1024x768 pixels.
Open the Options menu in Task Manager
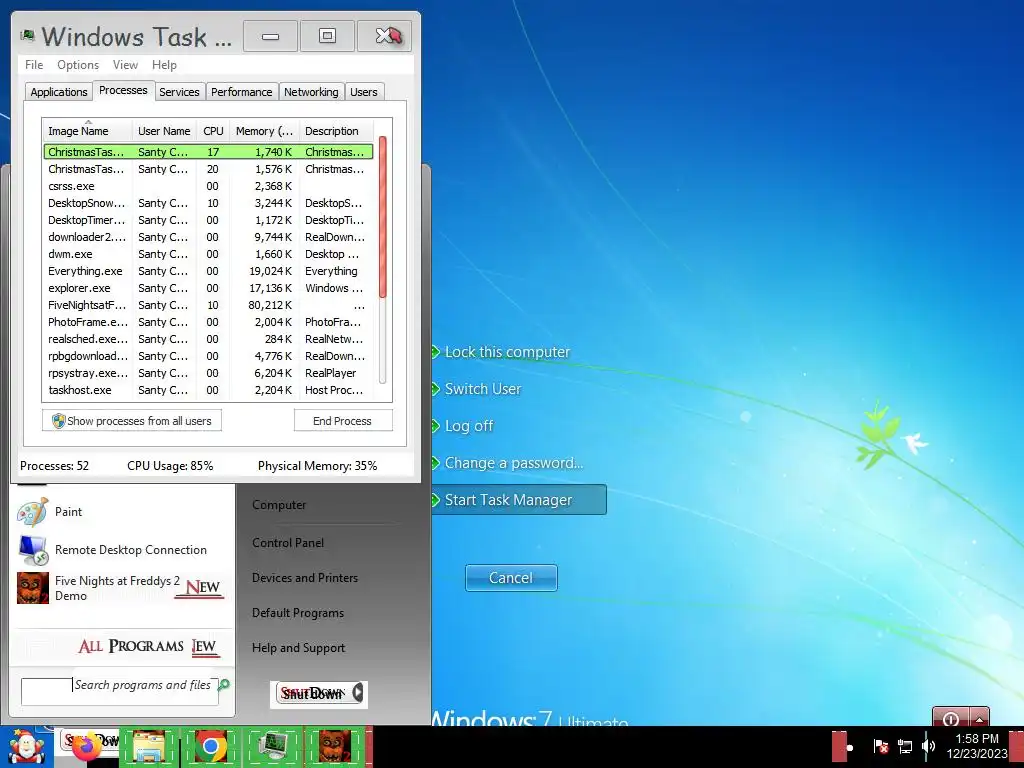(78, 65)
